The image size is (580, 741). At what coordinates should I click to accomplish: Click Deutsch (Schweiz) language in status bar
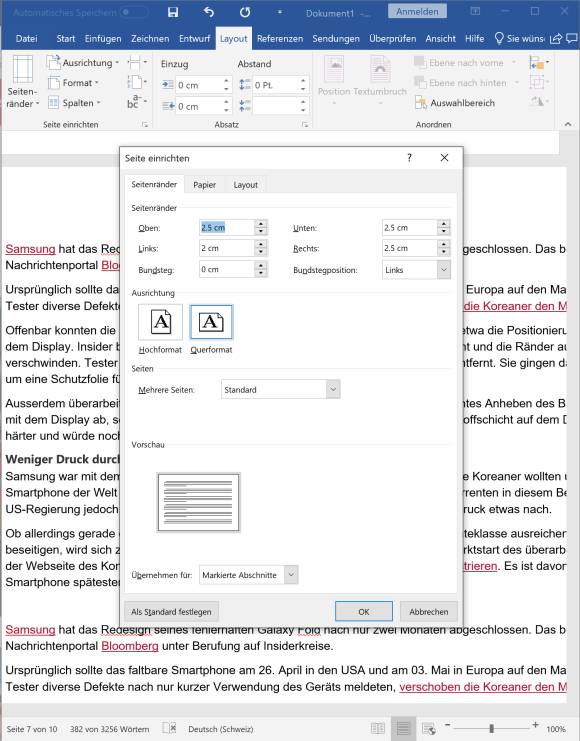coord(221,729)
